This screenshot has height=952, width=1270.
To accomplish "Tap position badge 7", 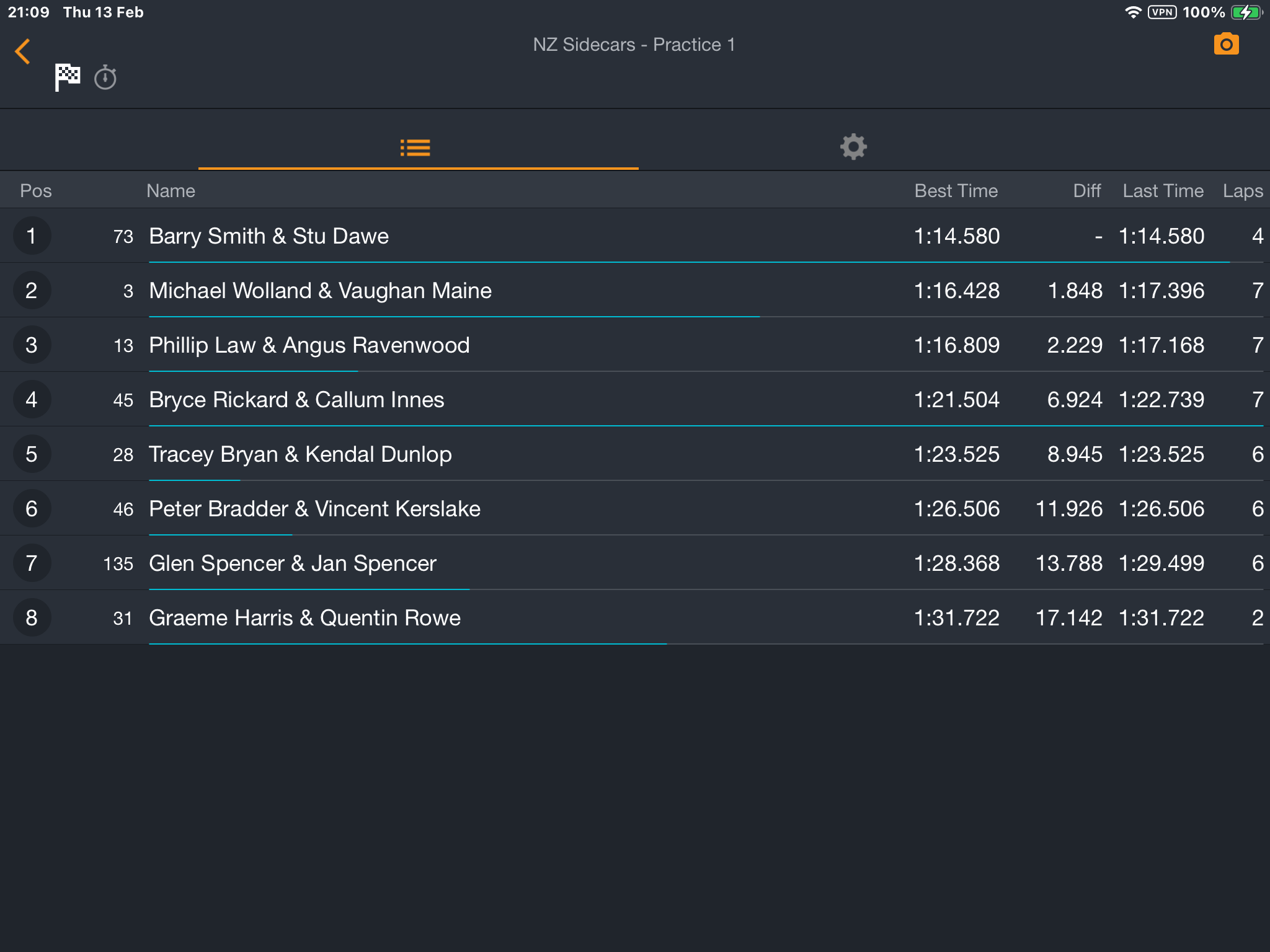I will (32, 563).
